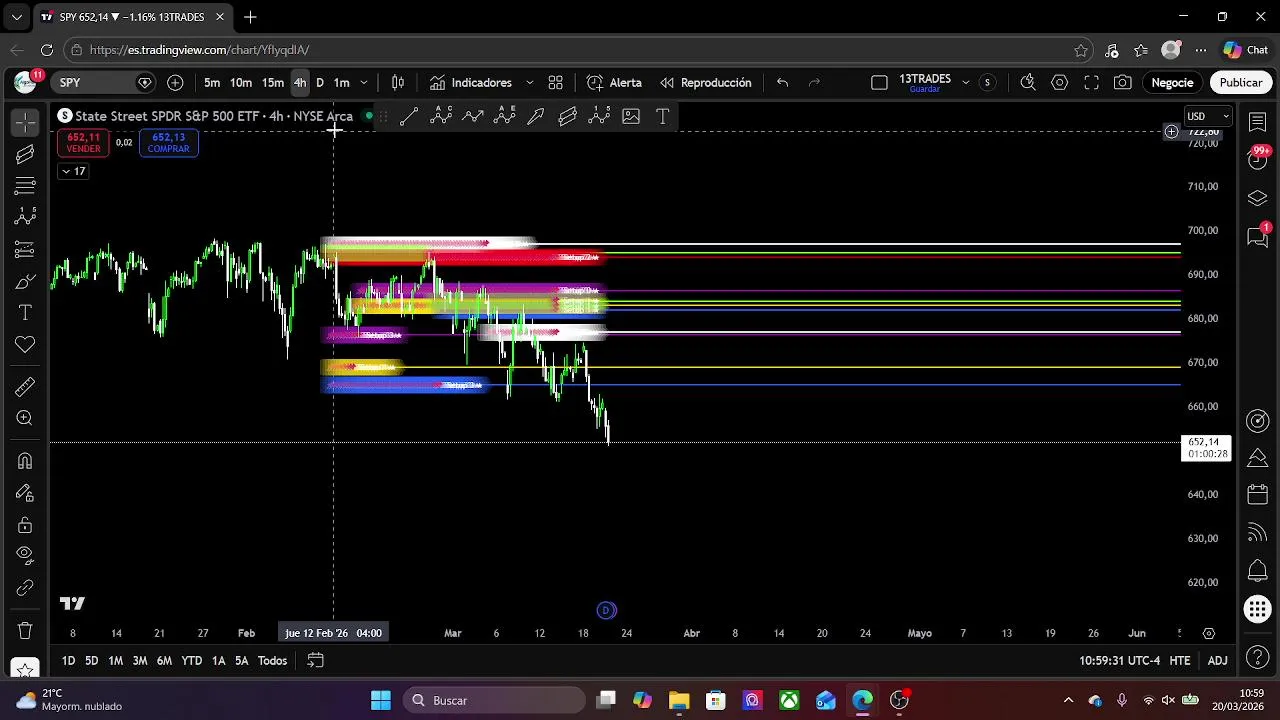Screen dimensions: 1280x720
Task: Open quick search magnifier in top toolbar
Action: pyautogui.click(x=1028, y=83)
